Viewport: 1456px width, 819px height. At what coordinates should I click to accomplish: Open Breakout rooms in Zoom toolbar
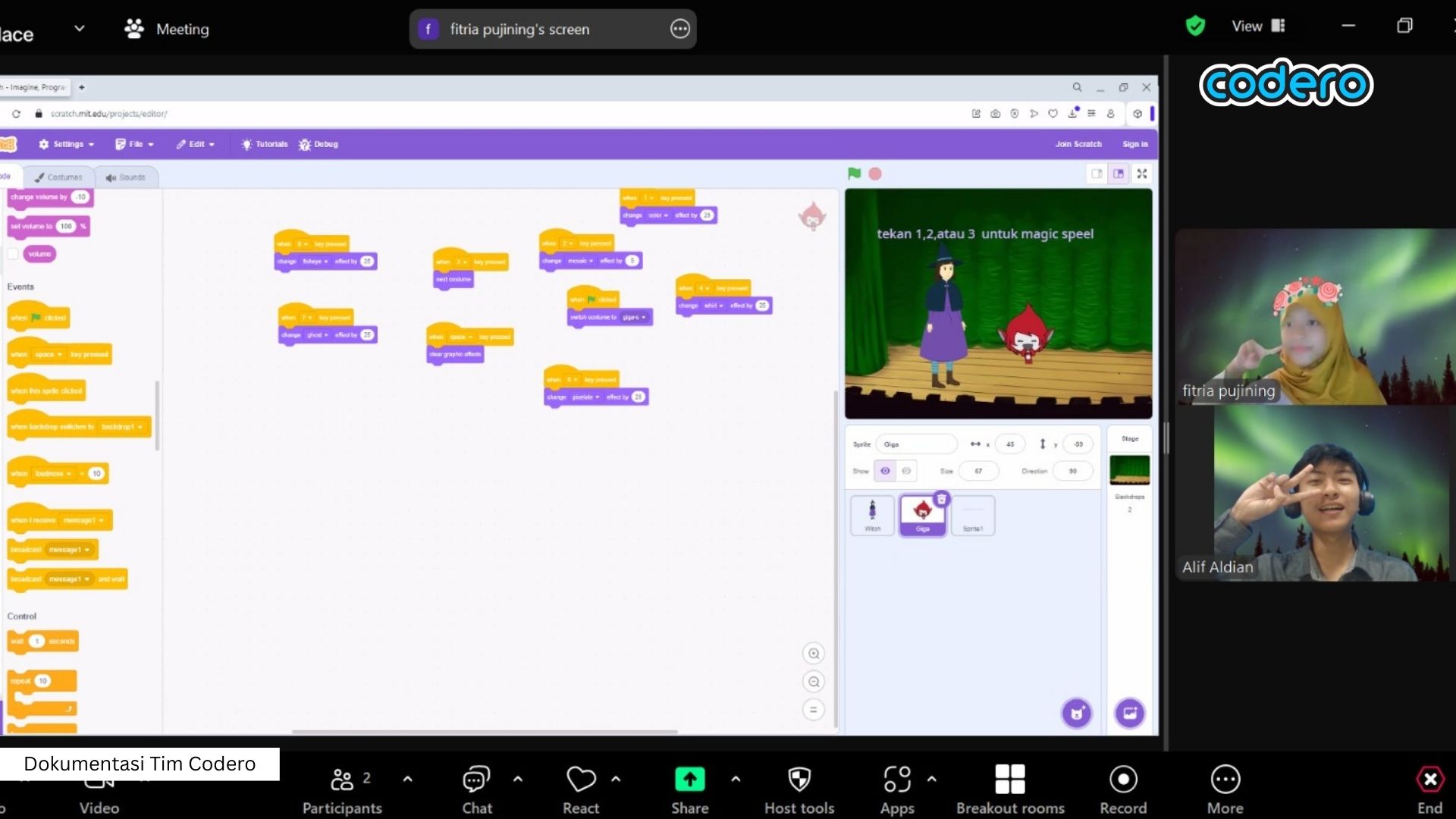[x=1009, y=780]
